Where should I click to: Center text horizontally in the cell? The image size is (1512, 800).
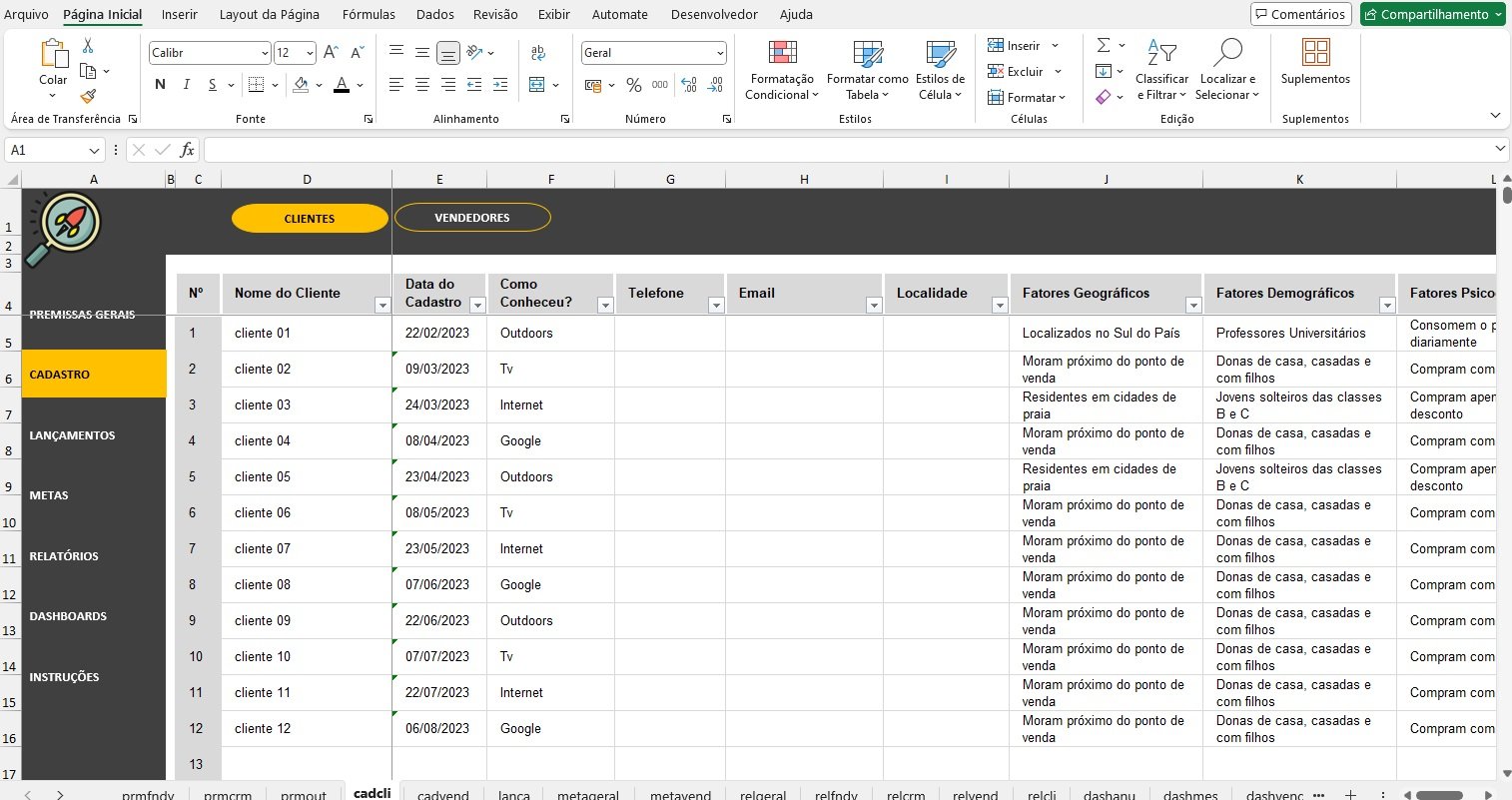pyautogui.click(x=422, y=85)
